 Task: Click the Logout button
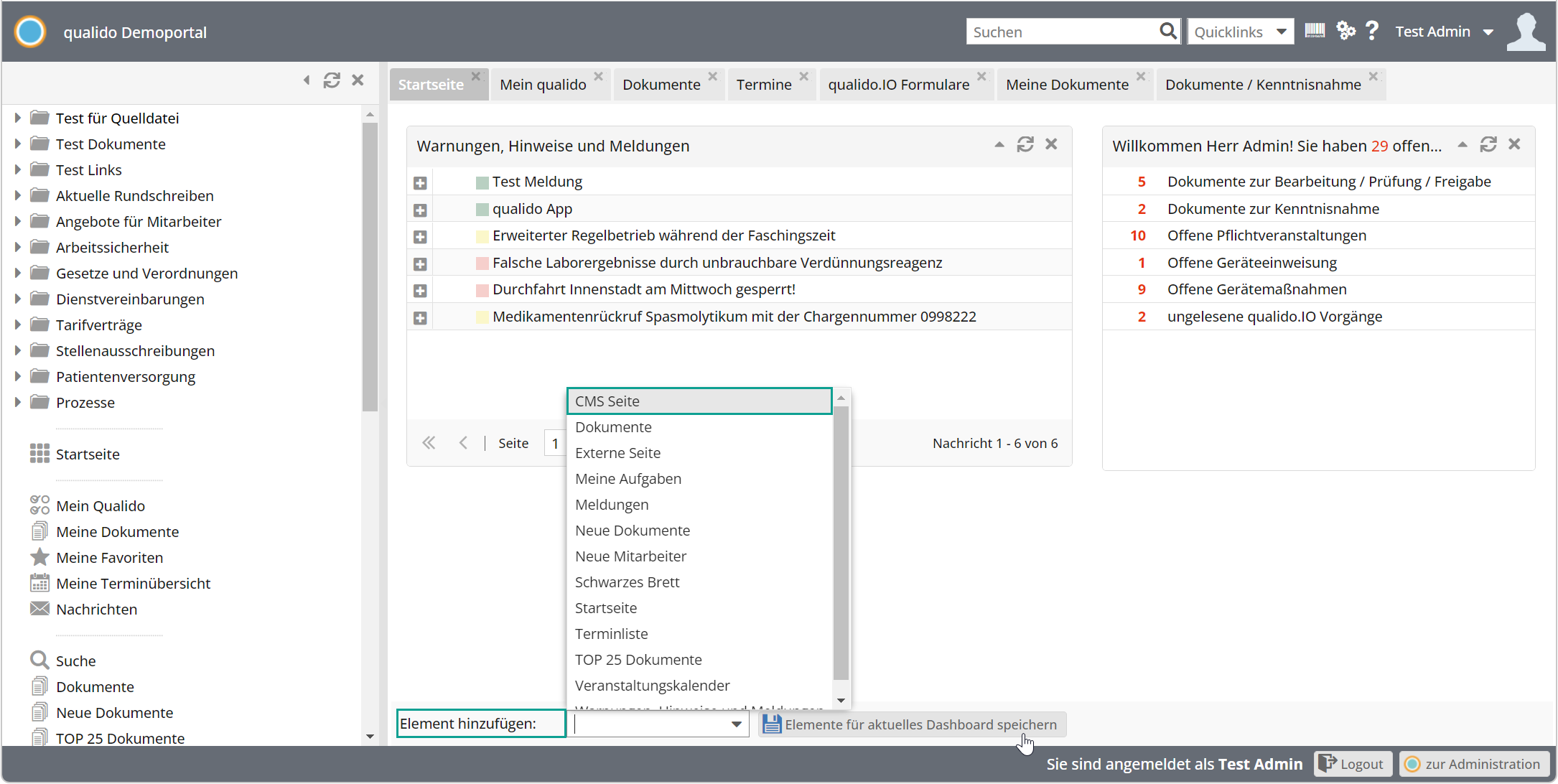coord(1353,764)
